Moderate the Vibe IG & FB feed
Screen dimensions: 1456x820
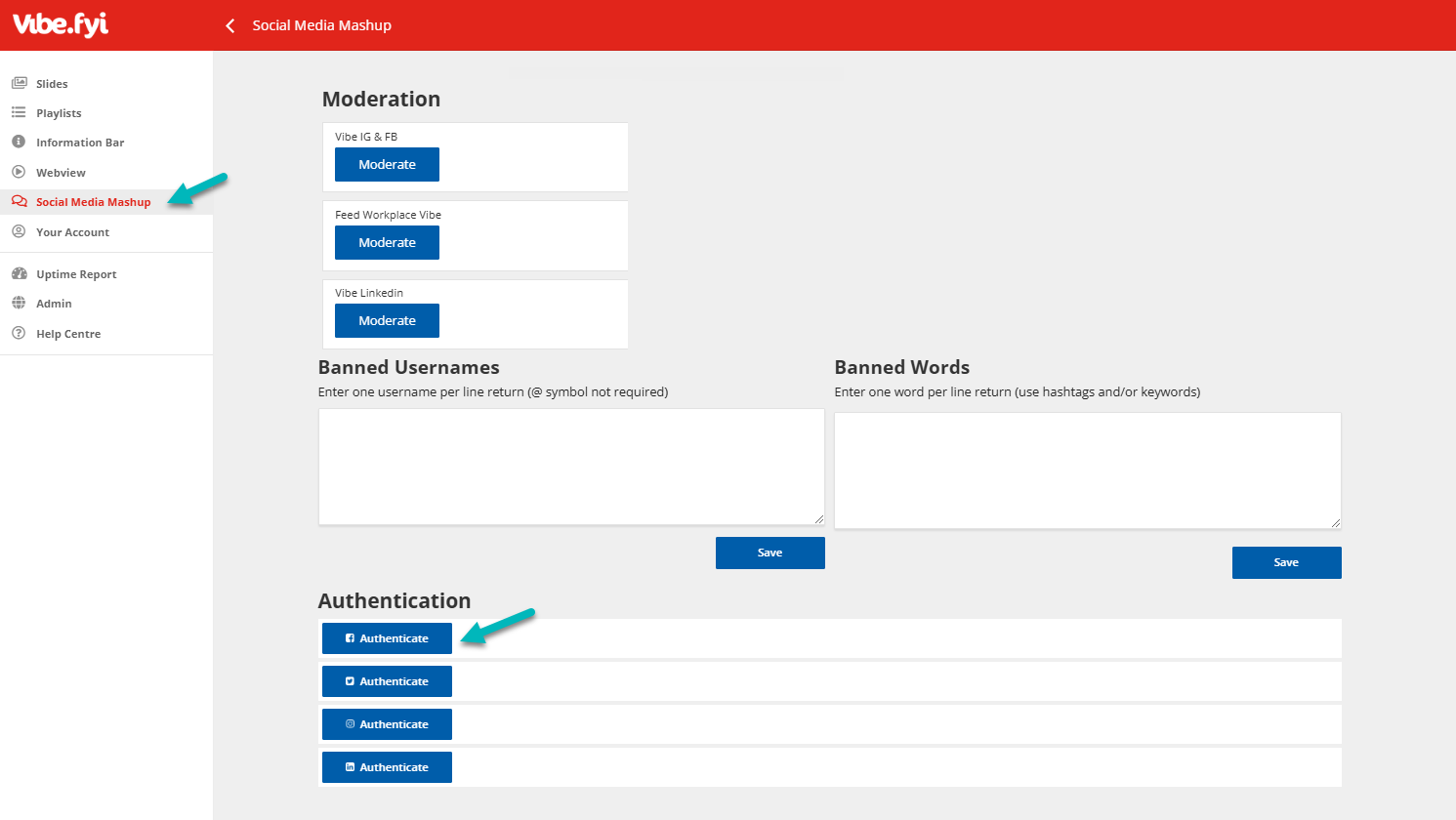387,165
